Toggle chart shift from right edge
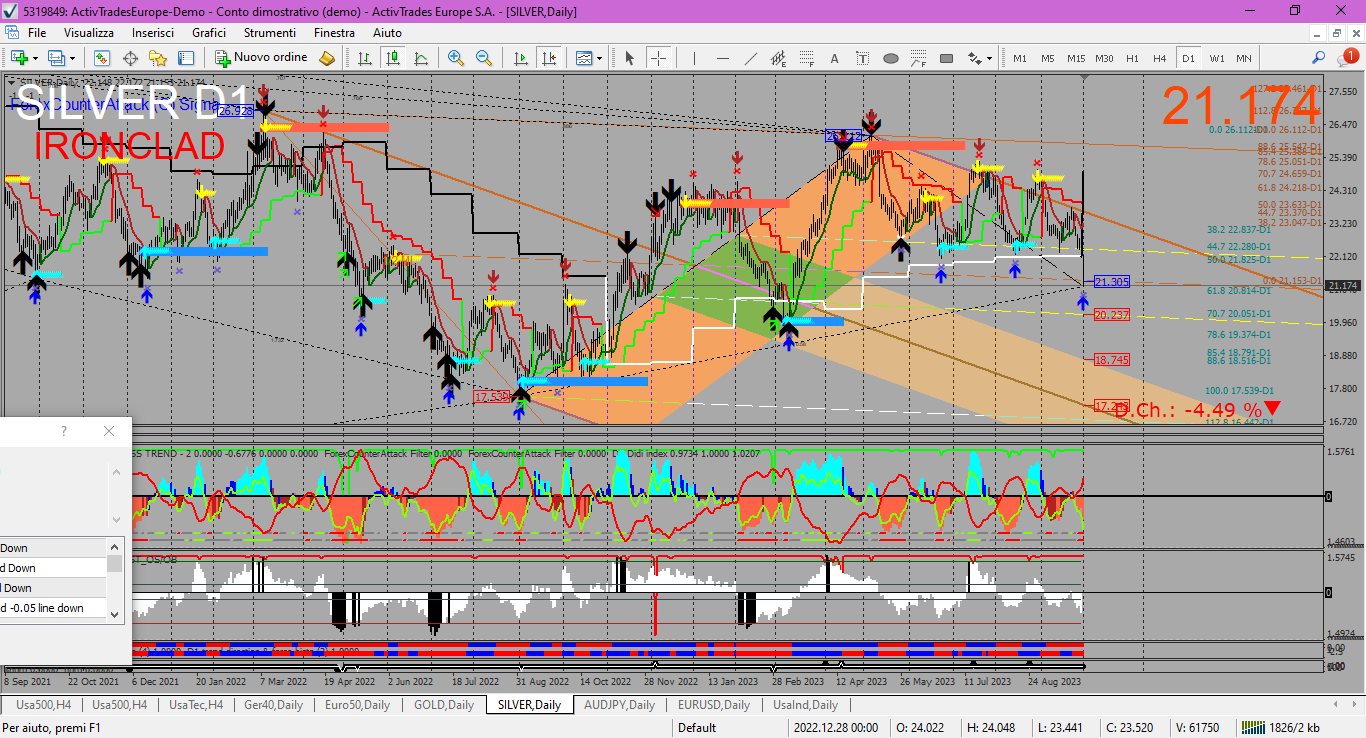The image size is (1366, 738). (547, 58)
